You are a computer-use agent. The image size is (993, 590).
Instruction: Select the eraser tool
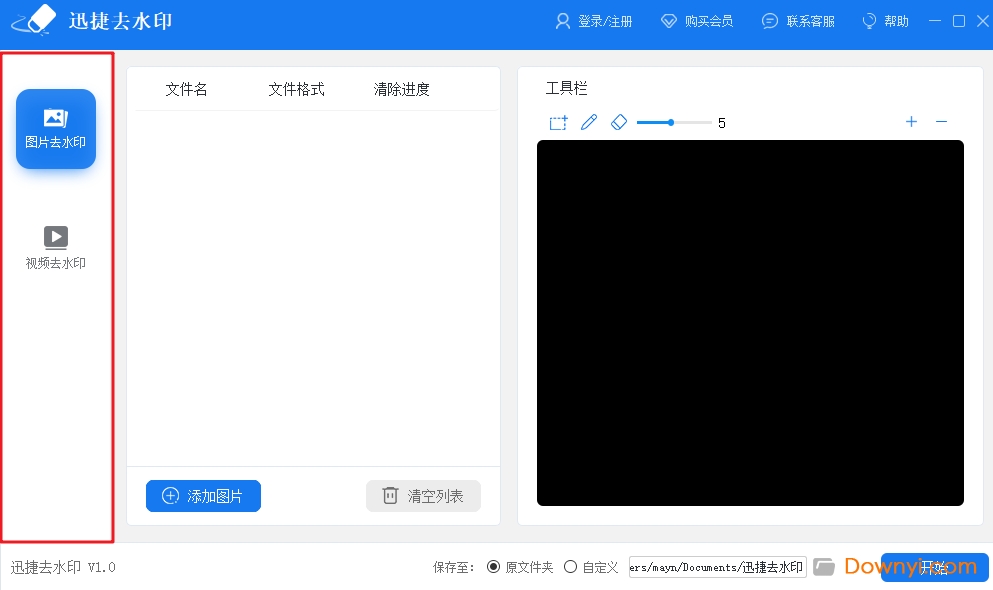click(619, 122)
